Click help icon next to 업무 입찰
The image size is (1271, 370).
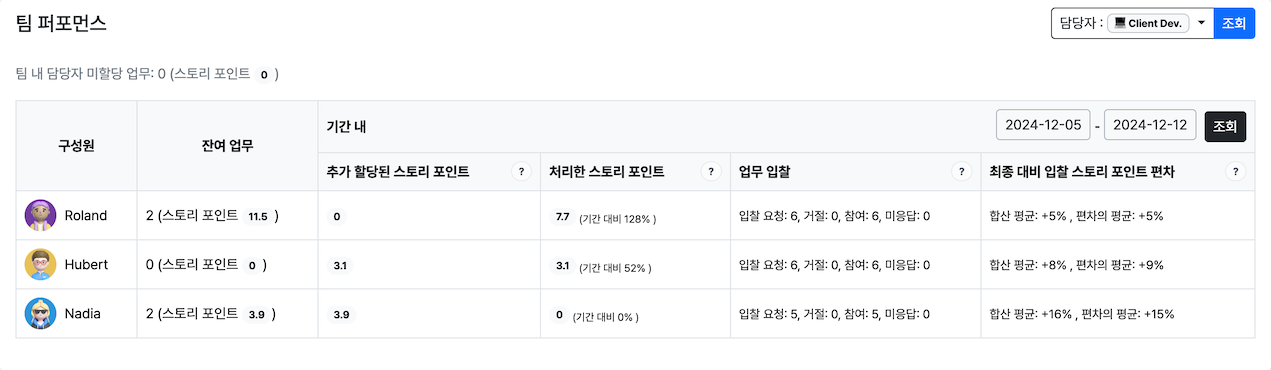coord(960,172)
